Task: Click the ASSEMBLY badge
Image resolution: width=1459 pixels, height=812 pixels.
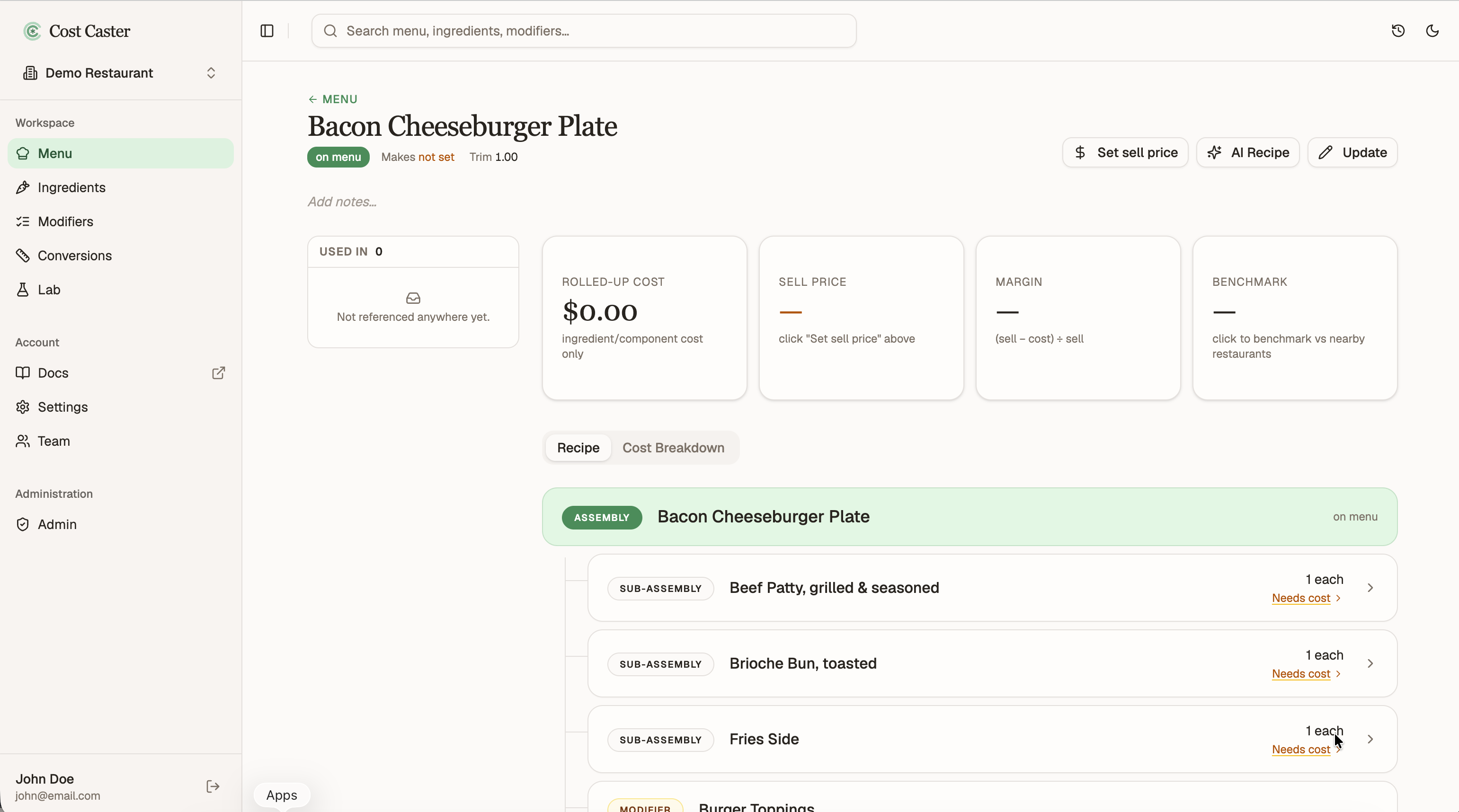Action: (x=602, y=518)
